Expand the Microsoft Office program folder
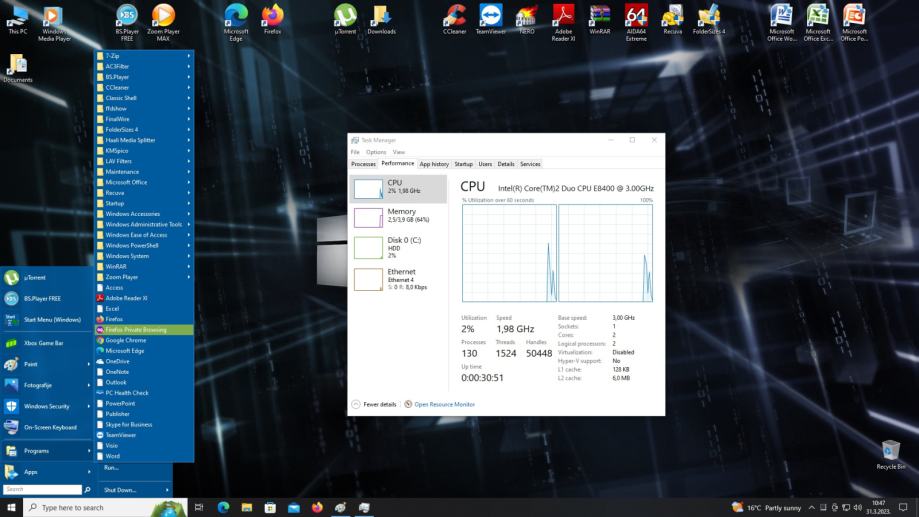The height and width of the screenshot is (517, 919). click(x=140, y=182)
